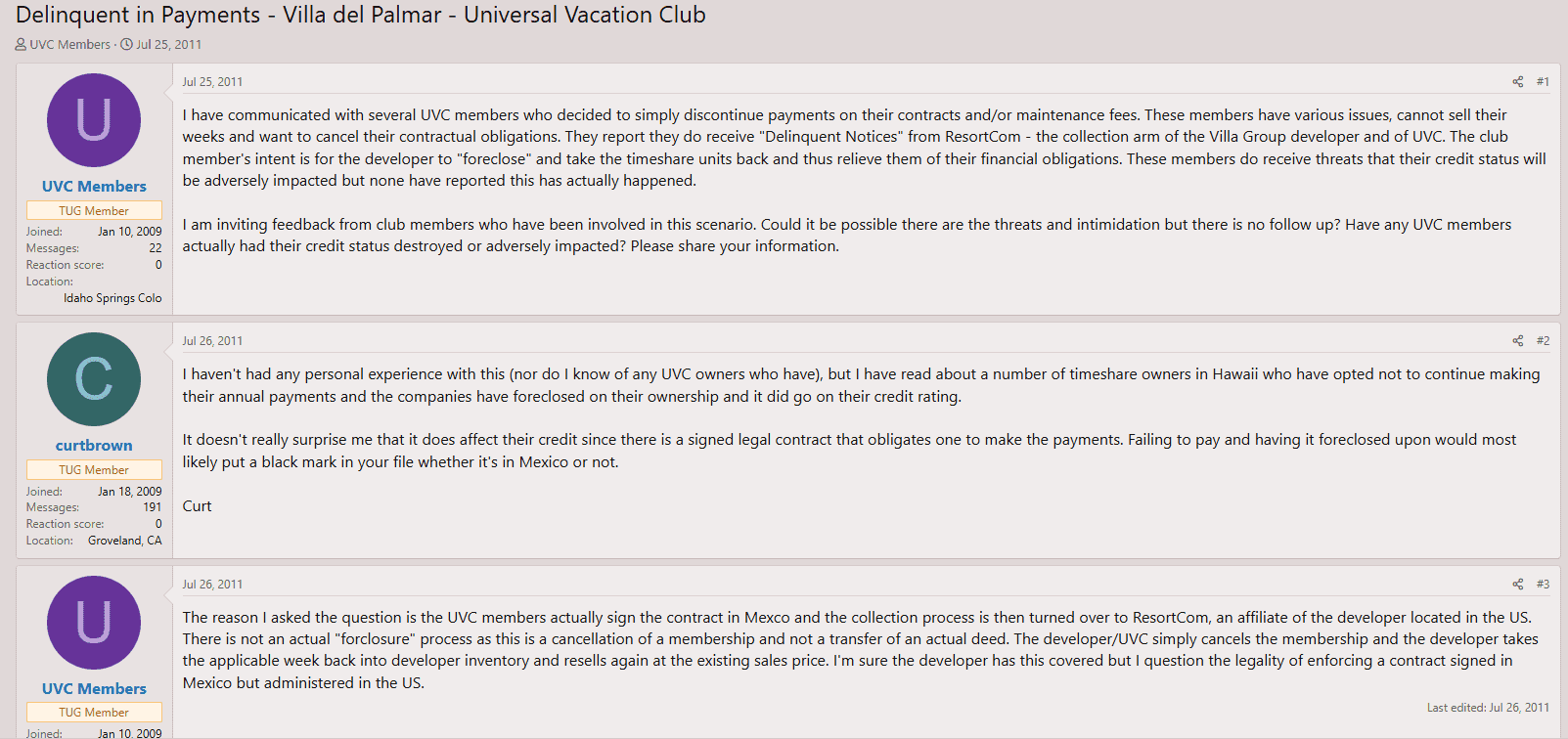The width and height of the screenshot is (1568, 739).
Task: Click the Jul 26, 2011 timestamp on post #3
Action: pos(212,585)
